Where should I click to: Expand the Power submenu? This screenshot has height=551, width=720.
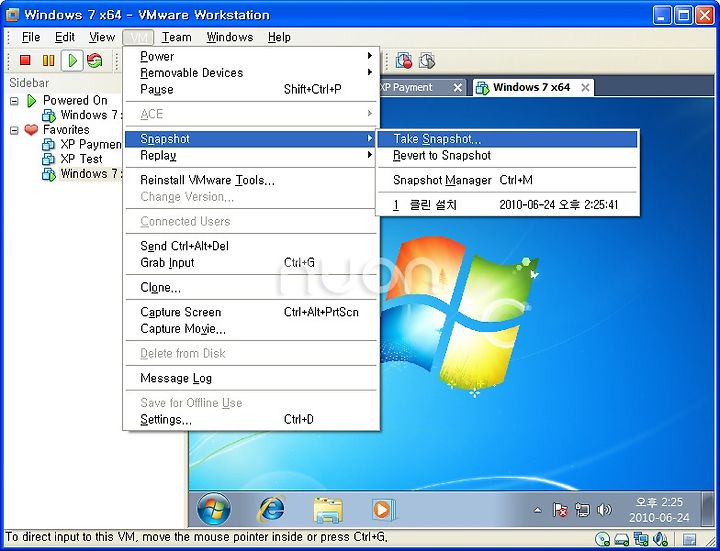pos(251,56)
